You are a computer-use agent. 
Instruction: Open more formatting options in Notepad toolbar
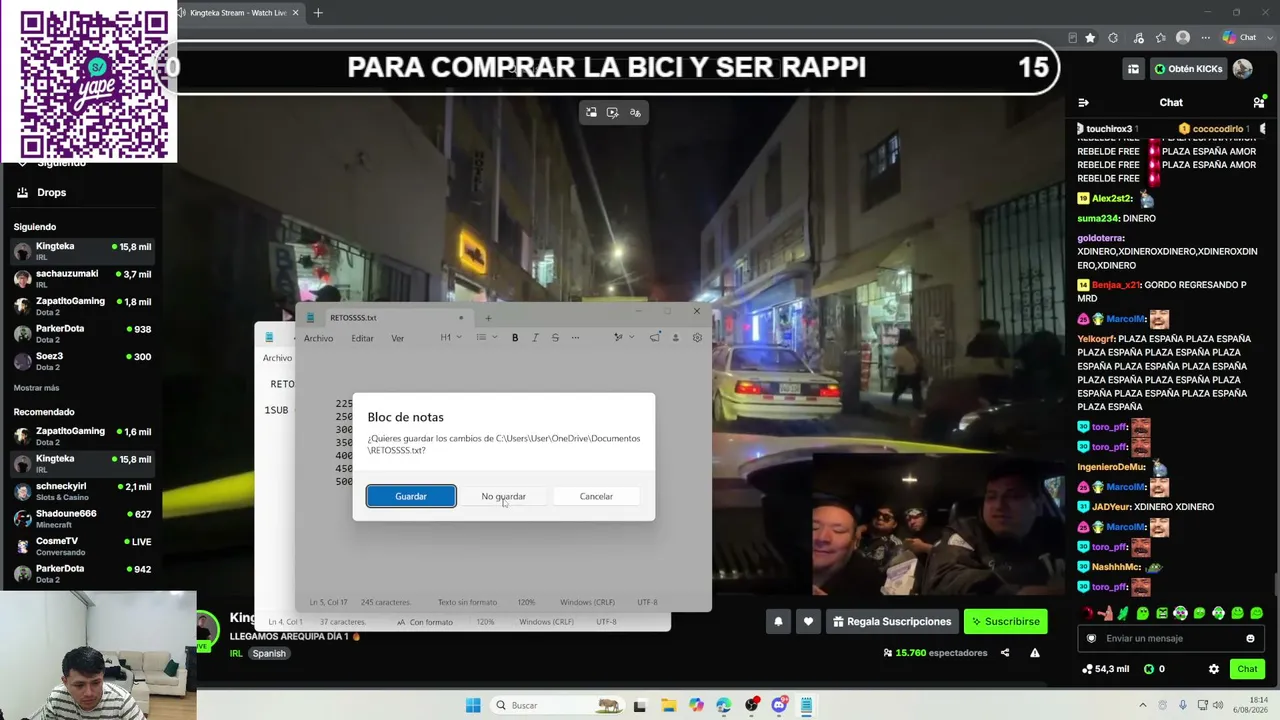tap(575, 337)
